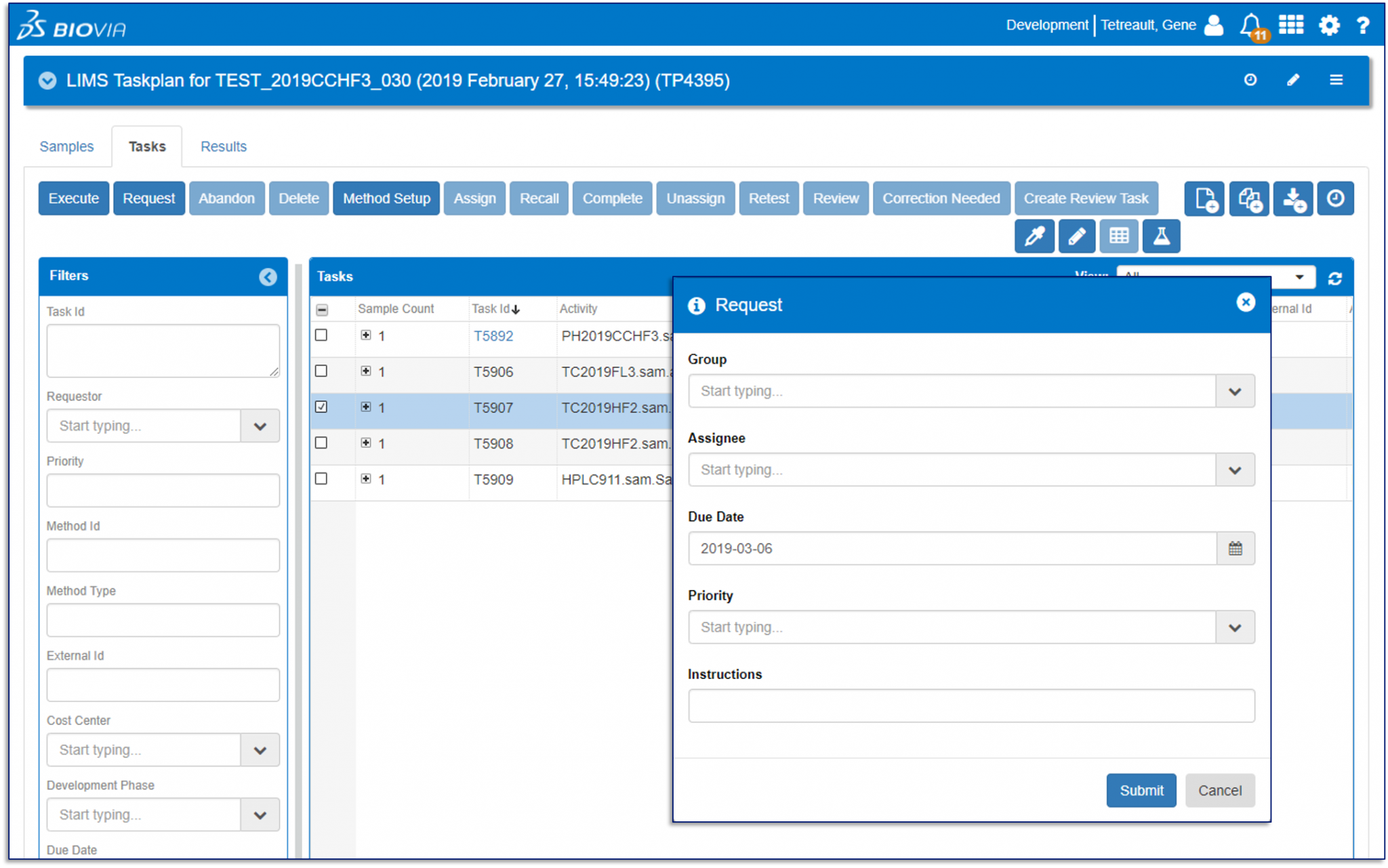Image resolution: width=1388 pixels, height=868 pixels.
Task: Open task link T5892
Action: pos(493,336)
